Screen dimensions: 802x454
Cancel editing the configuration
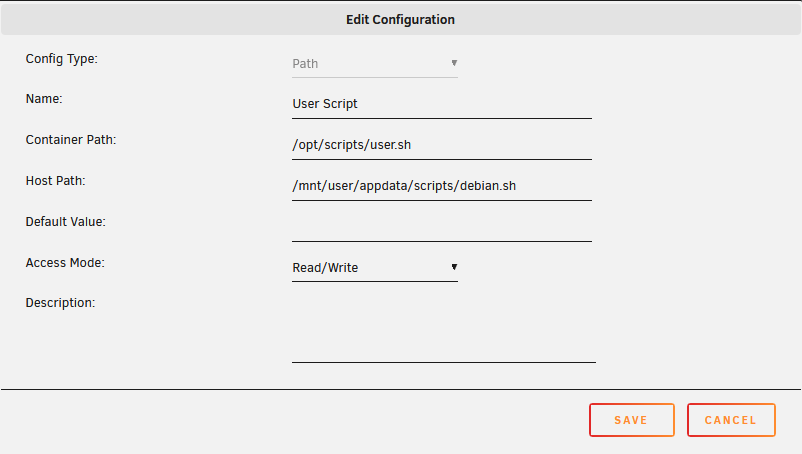pos(731,420)
